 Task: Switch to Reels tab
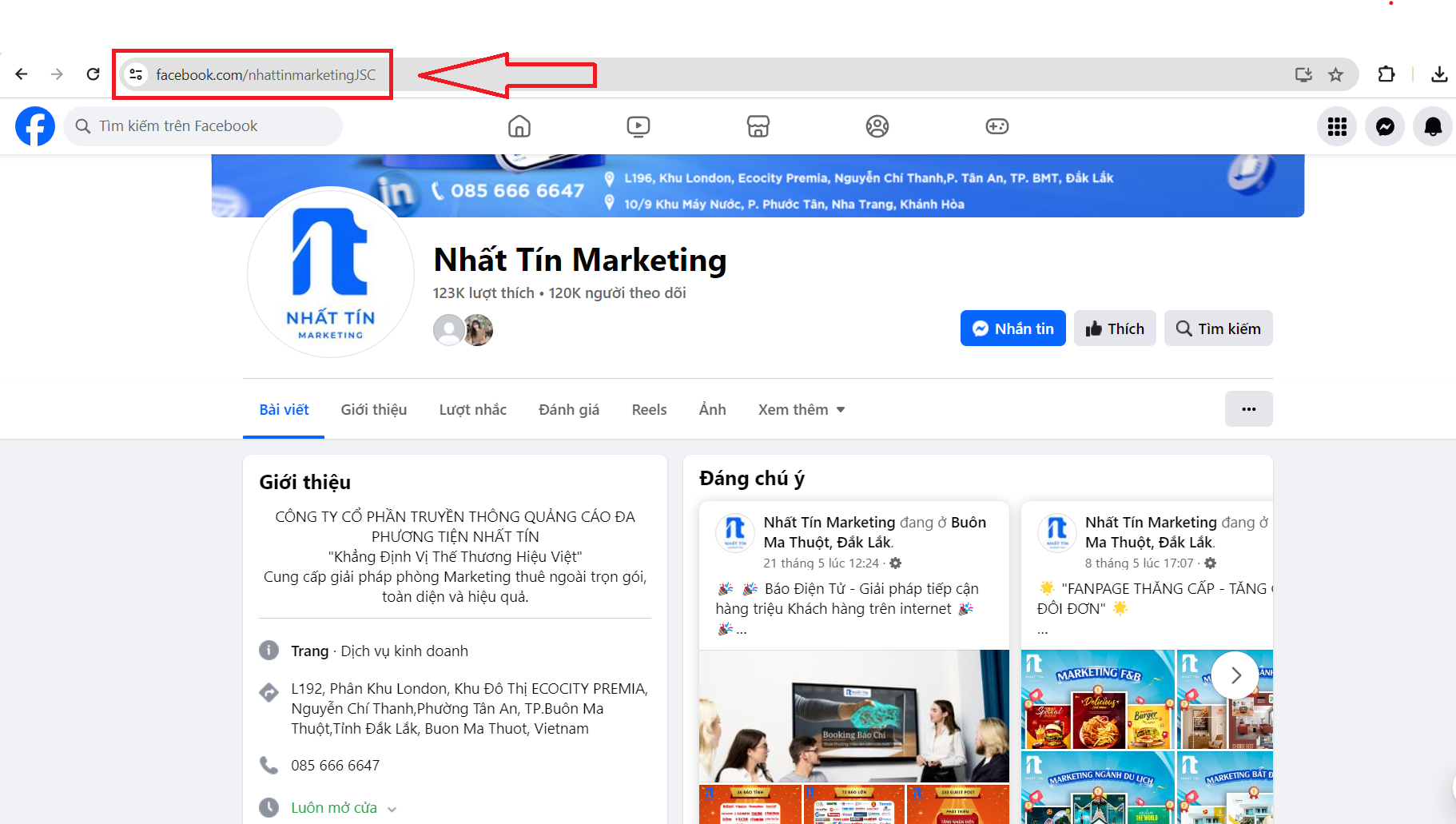point(649,409)
